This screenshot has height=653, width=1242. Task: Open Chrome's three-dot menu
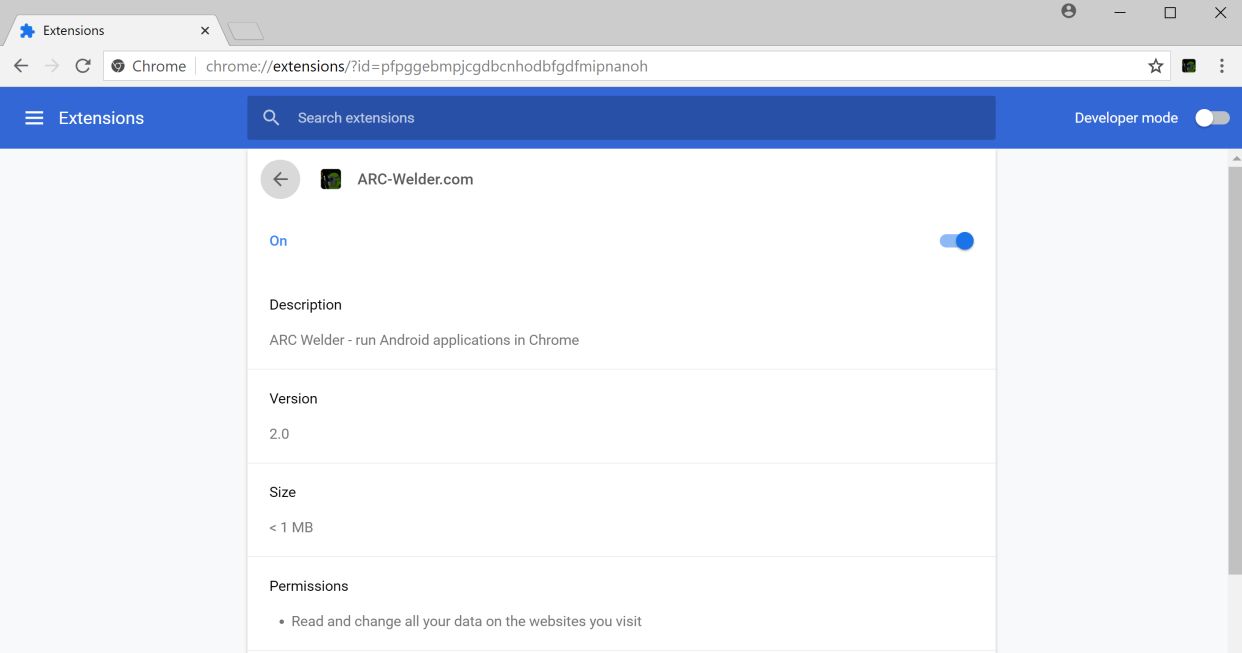[x=1222, y=66]
